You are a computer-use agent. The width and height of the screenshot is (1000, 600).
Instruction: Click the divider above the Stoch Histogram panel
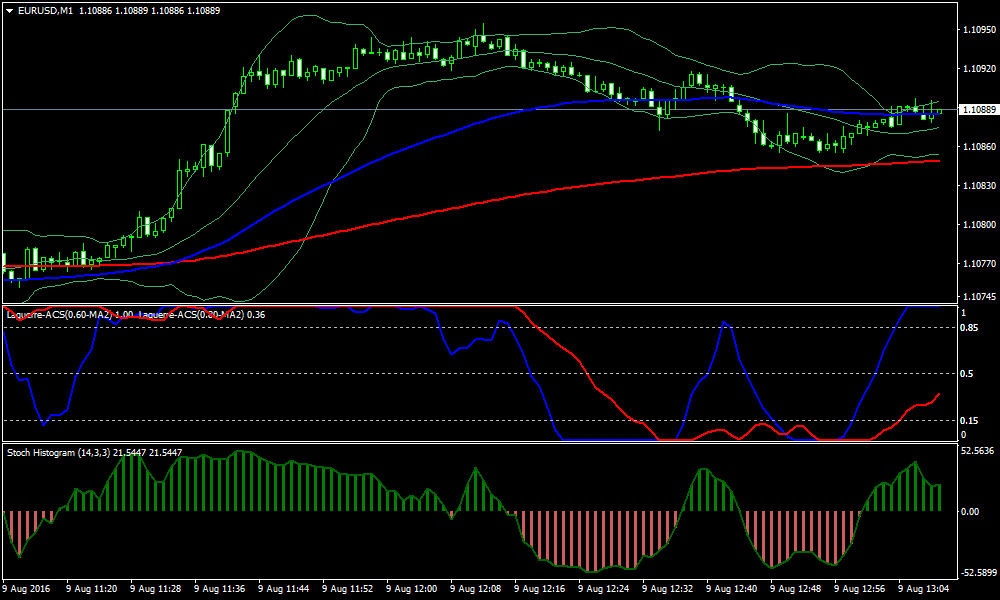click(478, 443)
